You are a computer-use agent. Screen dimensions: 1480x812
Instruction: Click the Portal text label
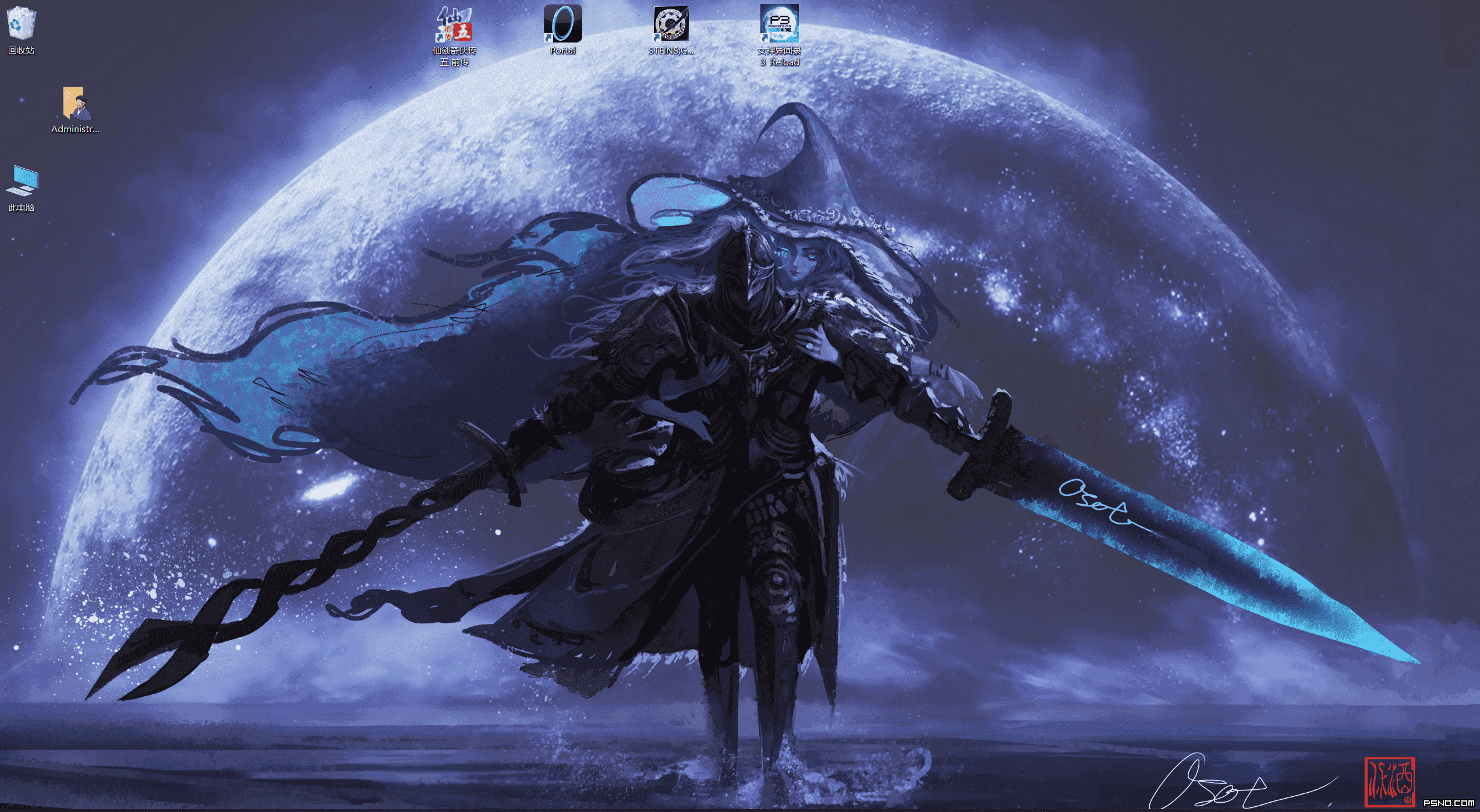pyautogui.click(x=562, y=51)
